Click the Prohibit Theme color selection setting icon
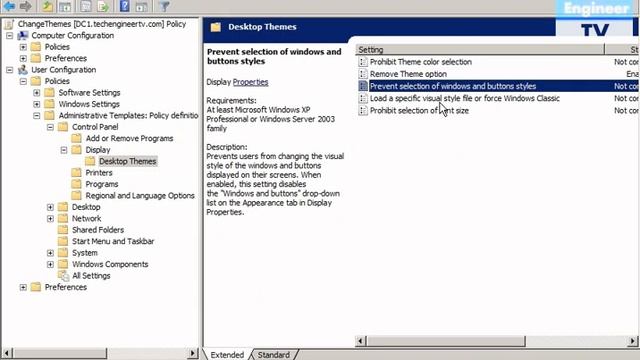 (363, 62)
